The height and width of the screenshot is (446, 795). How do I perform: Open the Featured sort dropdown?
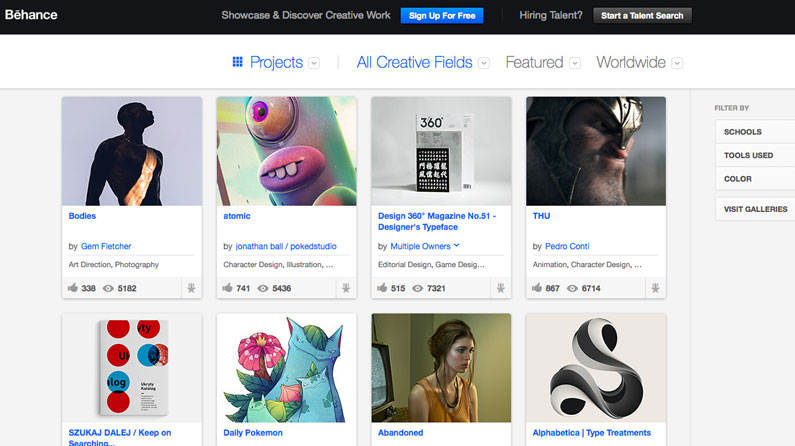click(575, 63)
